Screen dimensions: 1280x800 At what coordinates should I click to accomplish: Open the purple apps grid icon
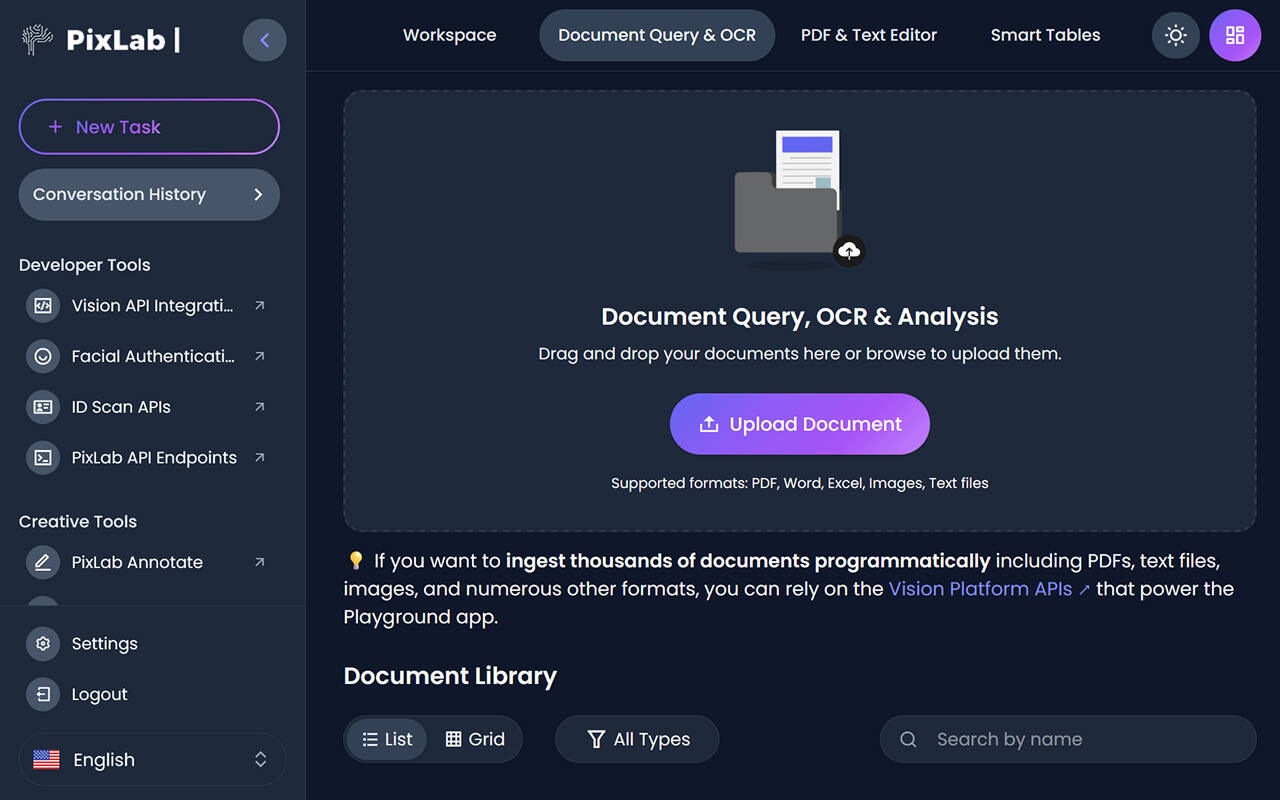[x=1235, y=35]
